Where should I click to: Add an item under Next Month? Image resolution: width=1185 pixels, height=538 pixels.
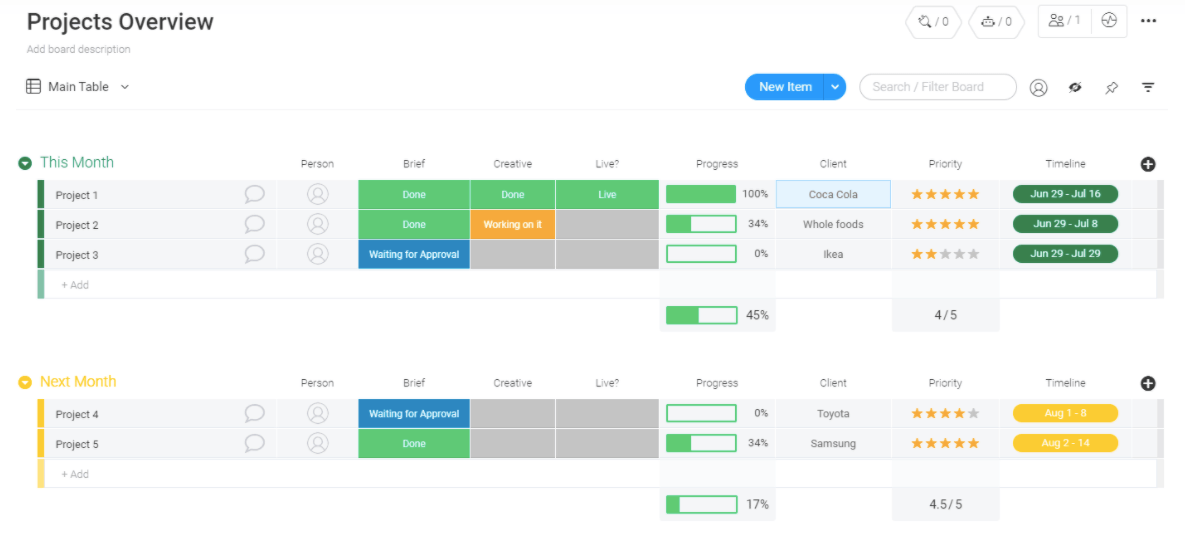(76, 474)
